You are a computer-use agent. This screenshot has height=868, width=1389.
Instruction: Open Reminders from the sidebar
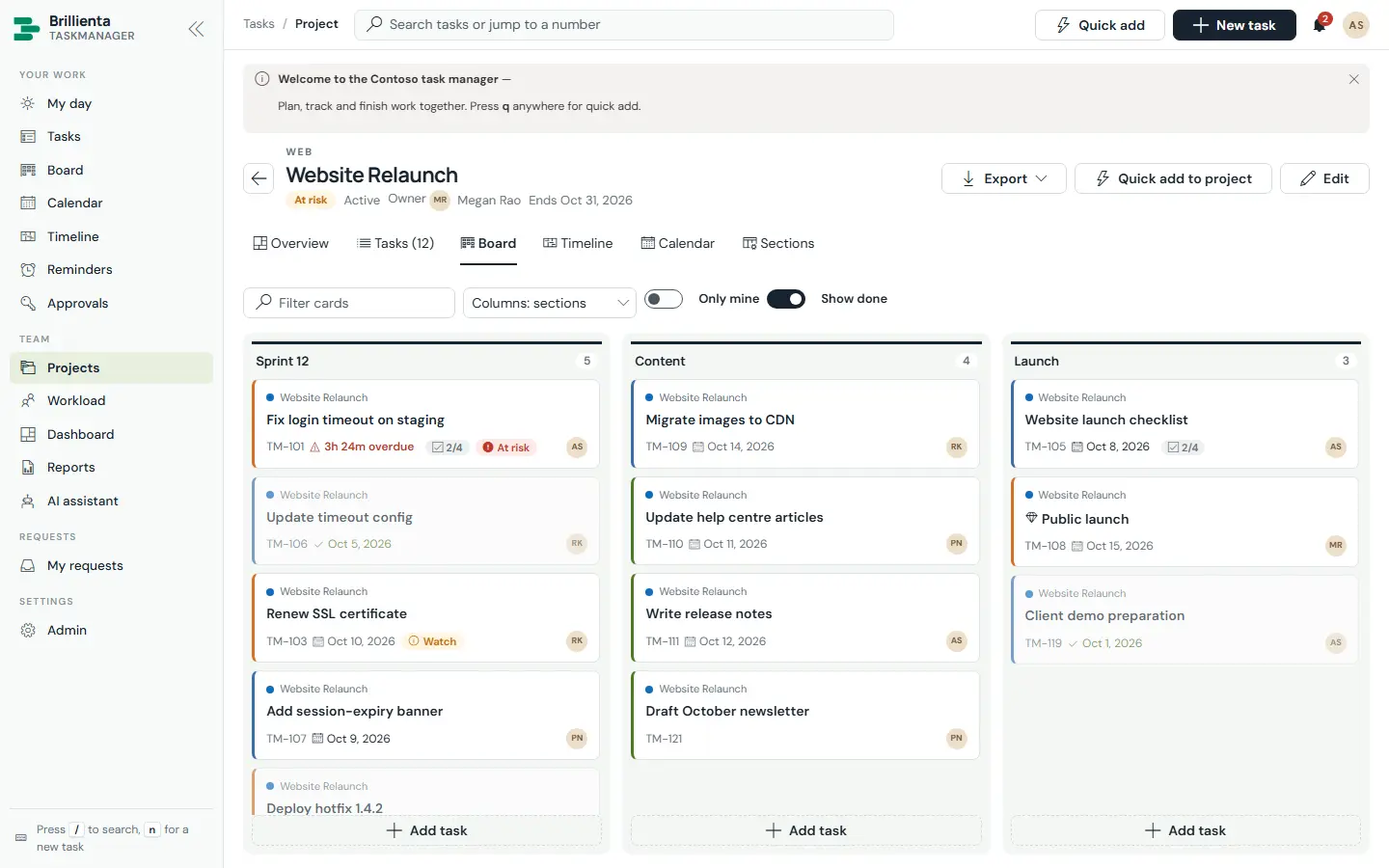click(111, 269)
